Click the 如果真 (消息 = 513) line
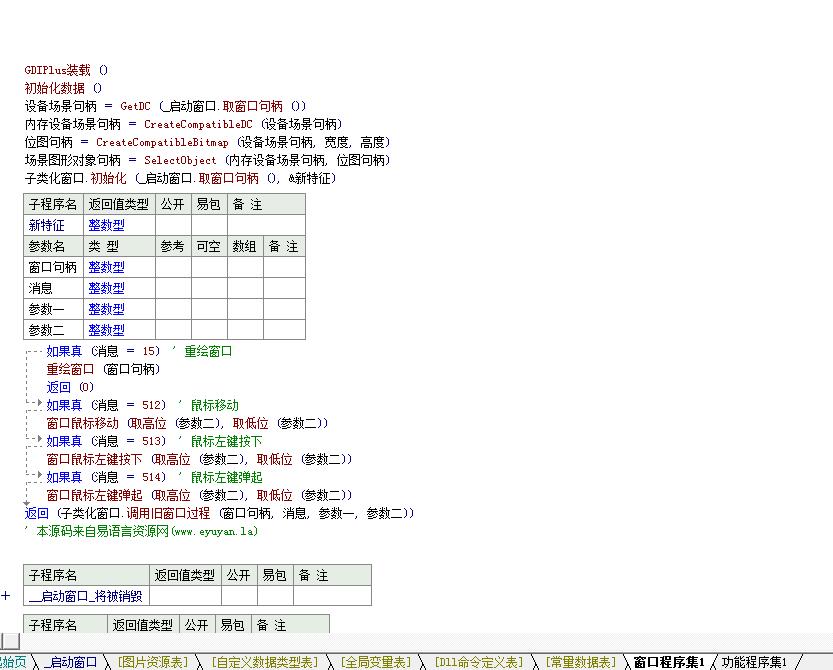Viewport: 833px width, 670px height. pos(154,442)
